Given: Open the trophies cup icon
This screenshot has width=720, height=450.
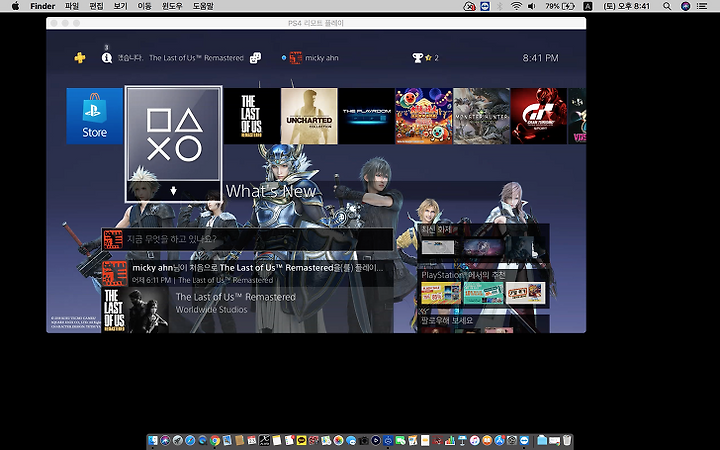Looking at the screenshot, I should coord(417,58).
